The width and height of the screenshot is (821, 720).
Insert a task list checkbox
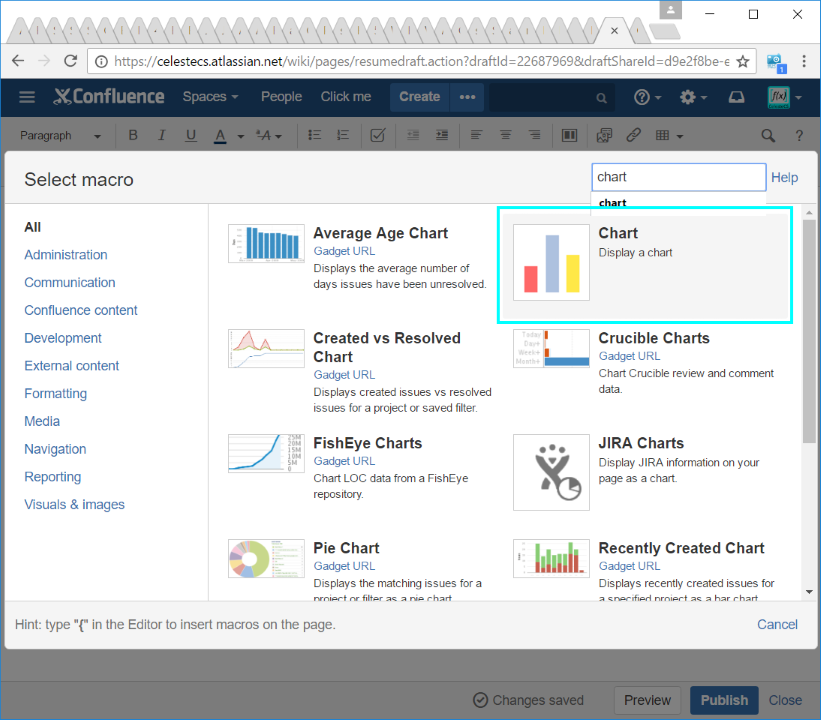click(x=378, y=136)
